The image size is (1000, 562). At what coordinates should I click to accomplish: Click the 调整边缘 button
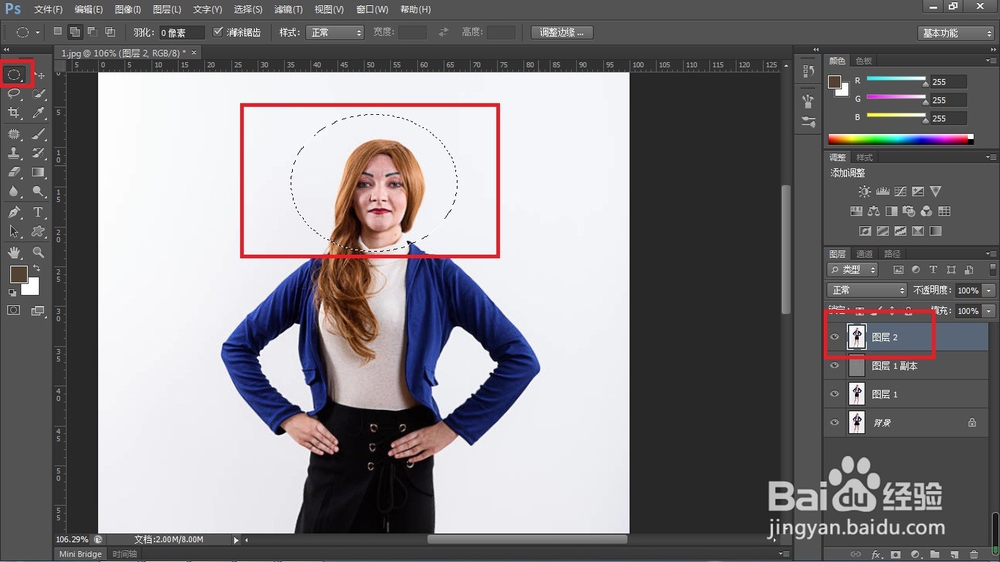coord(562,33)
